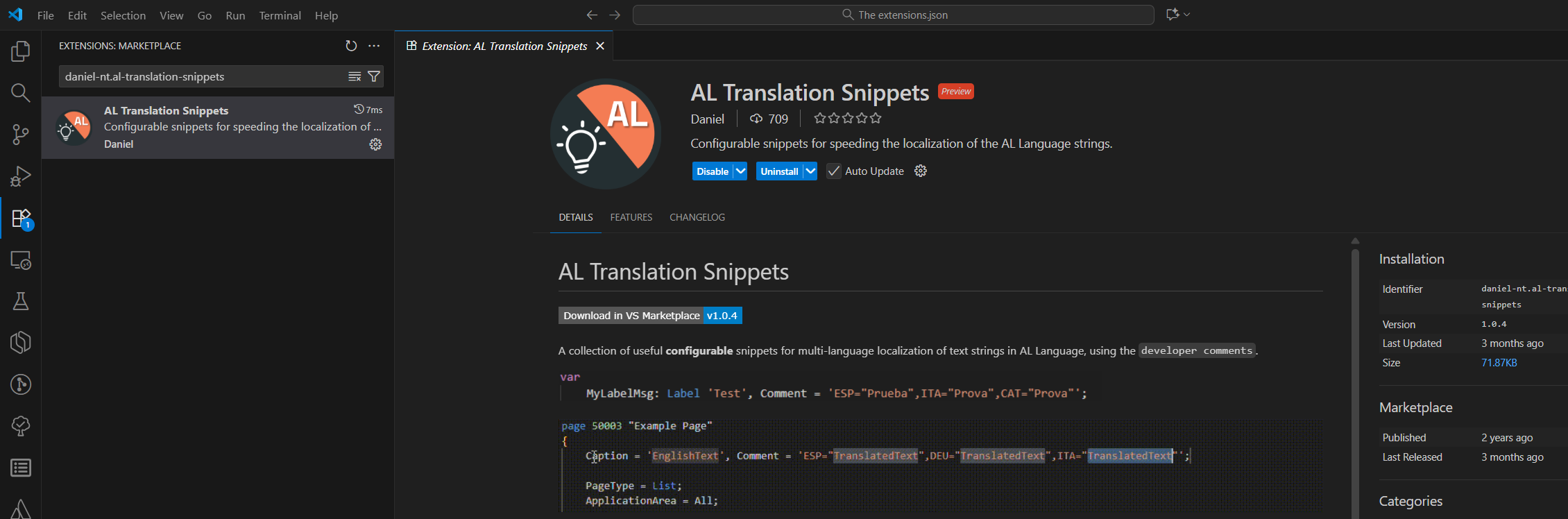
Task: Click the Daniel publisher link
Action: pyautogui.click(x=707, y=119)
